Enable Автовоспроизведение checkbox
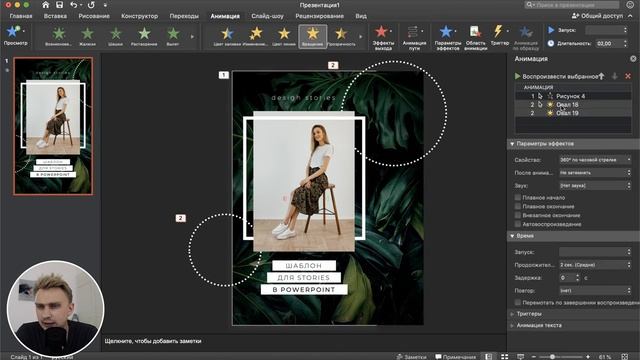Screen dimensions: 640x360 (x=518, y=224)
